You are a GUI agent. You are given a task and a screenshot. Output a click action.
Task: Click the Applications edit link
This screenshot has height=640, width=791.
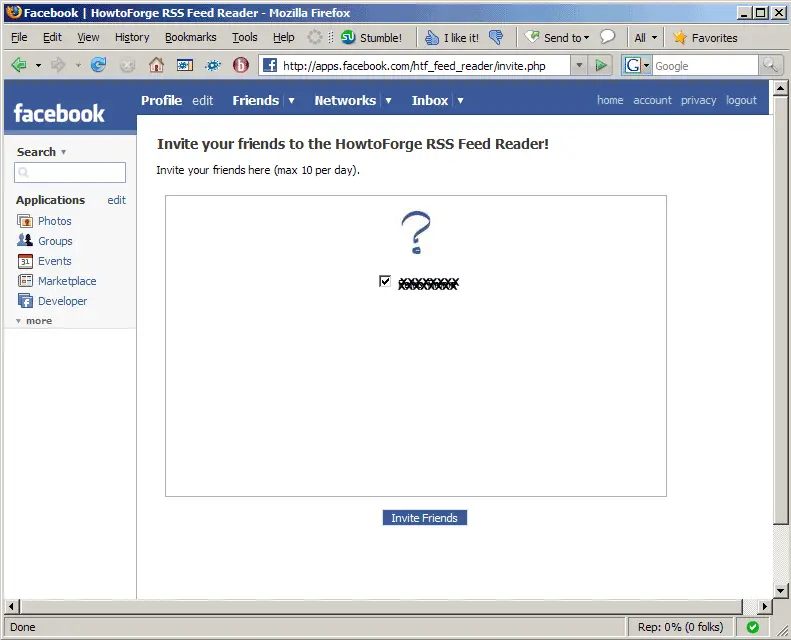[117, 200]
